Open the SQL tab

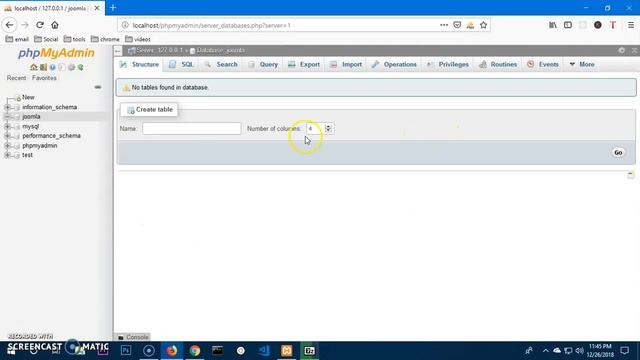(x=182, y=64)
